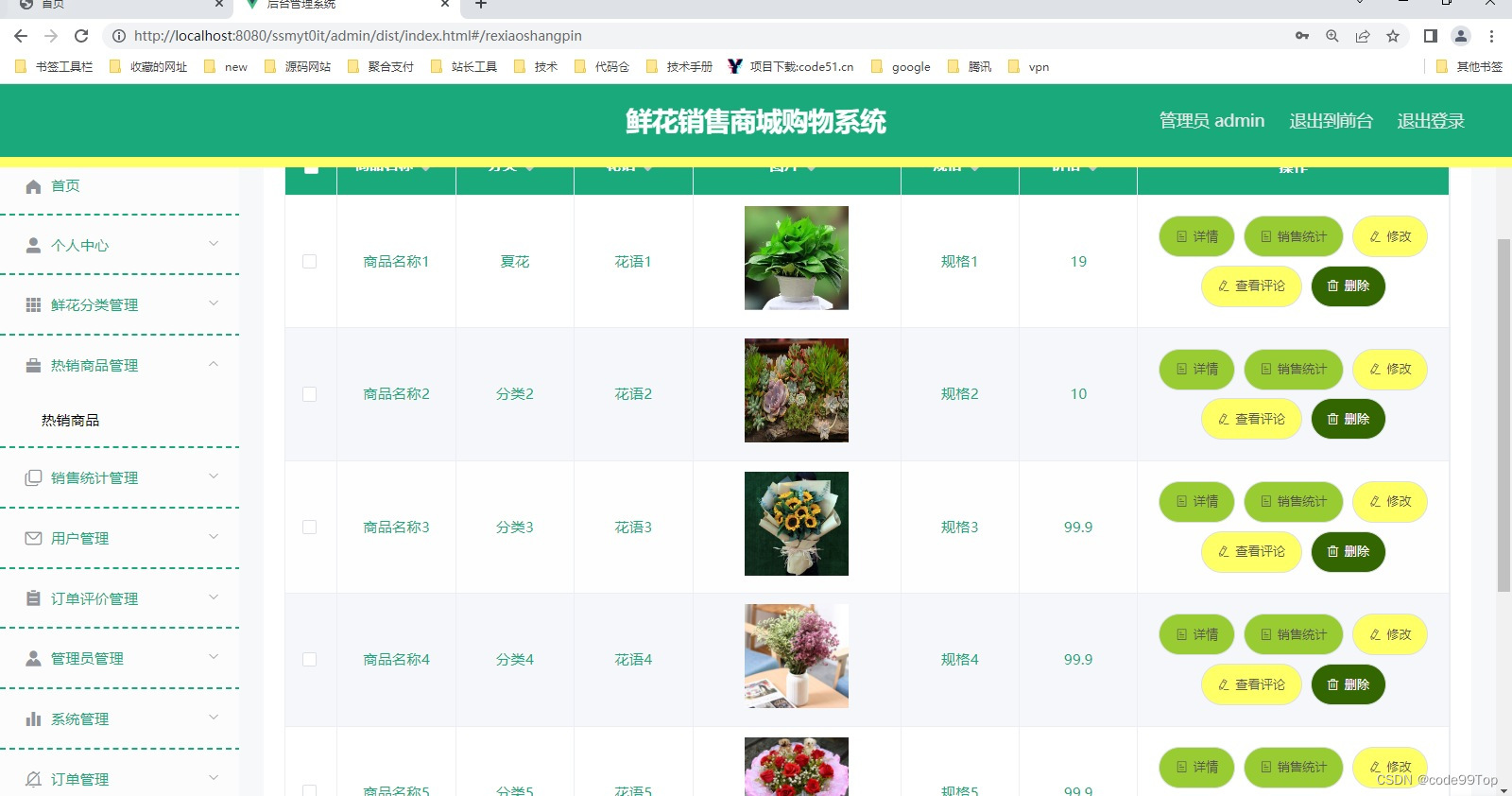Viewport: 1512px width, 796px height.
Task: Open the succulents product image
Action: pos(797,390)
